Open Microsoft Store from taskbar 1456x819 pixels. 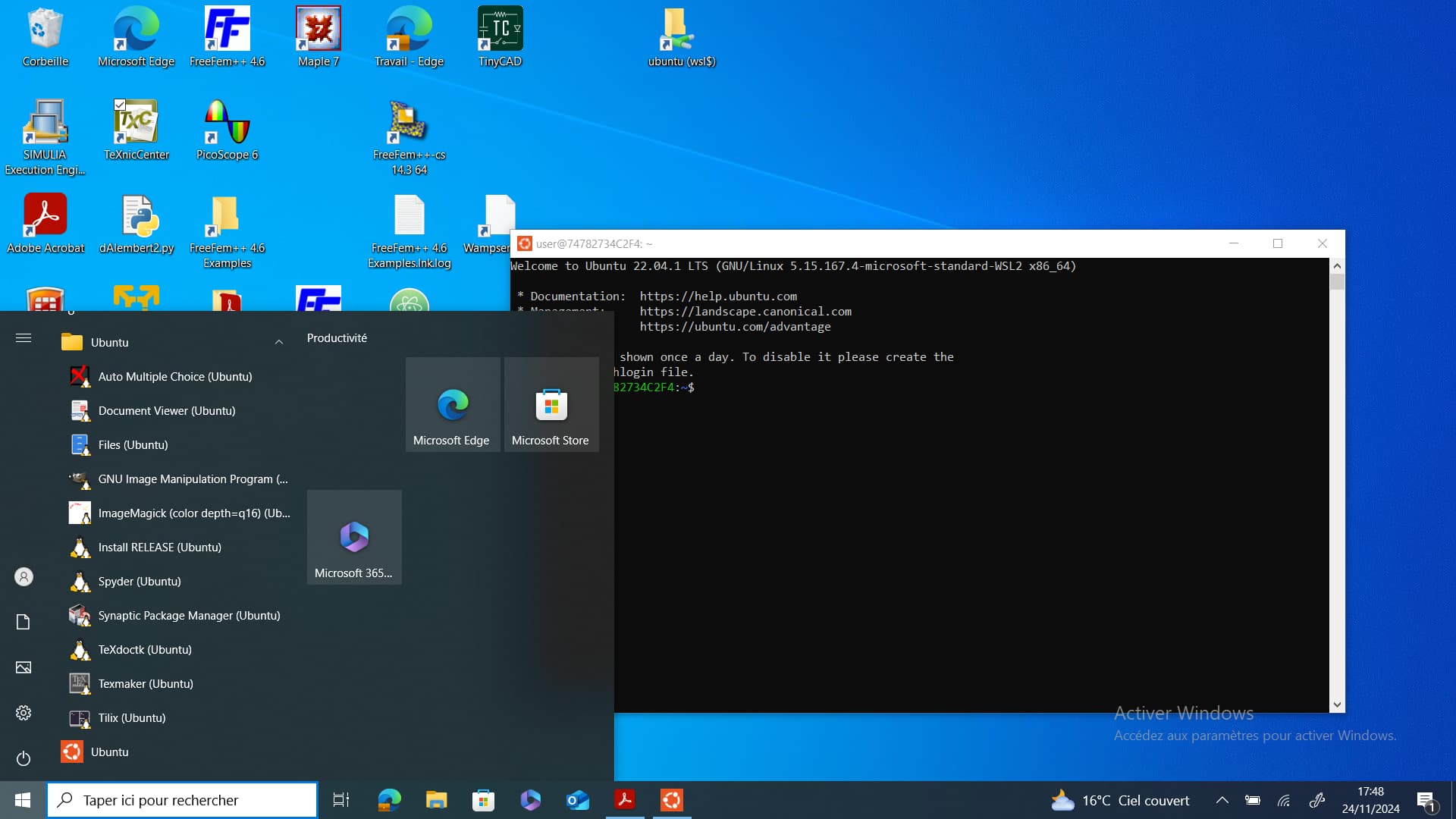coord(483,800)
